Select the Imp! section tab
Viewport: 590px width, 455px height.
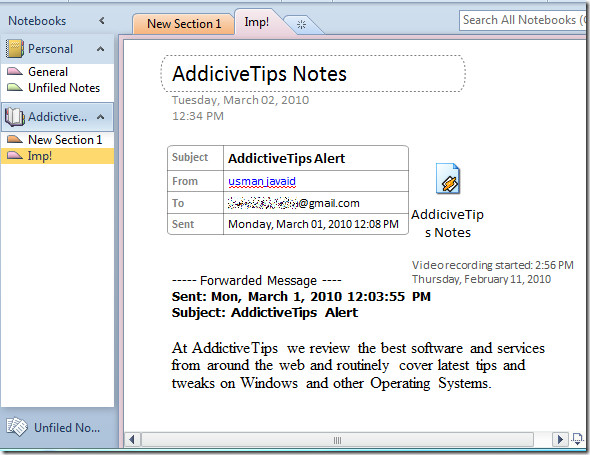click(257, 22)
